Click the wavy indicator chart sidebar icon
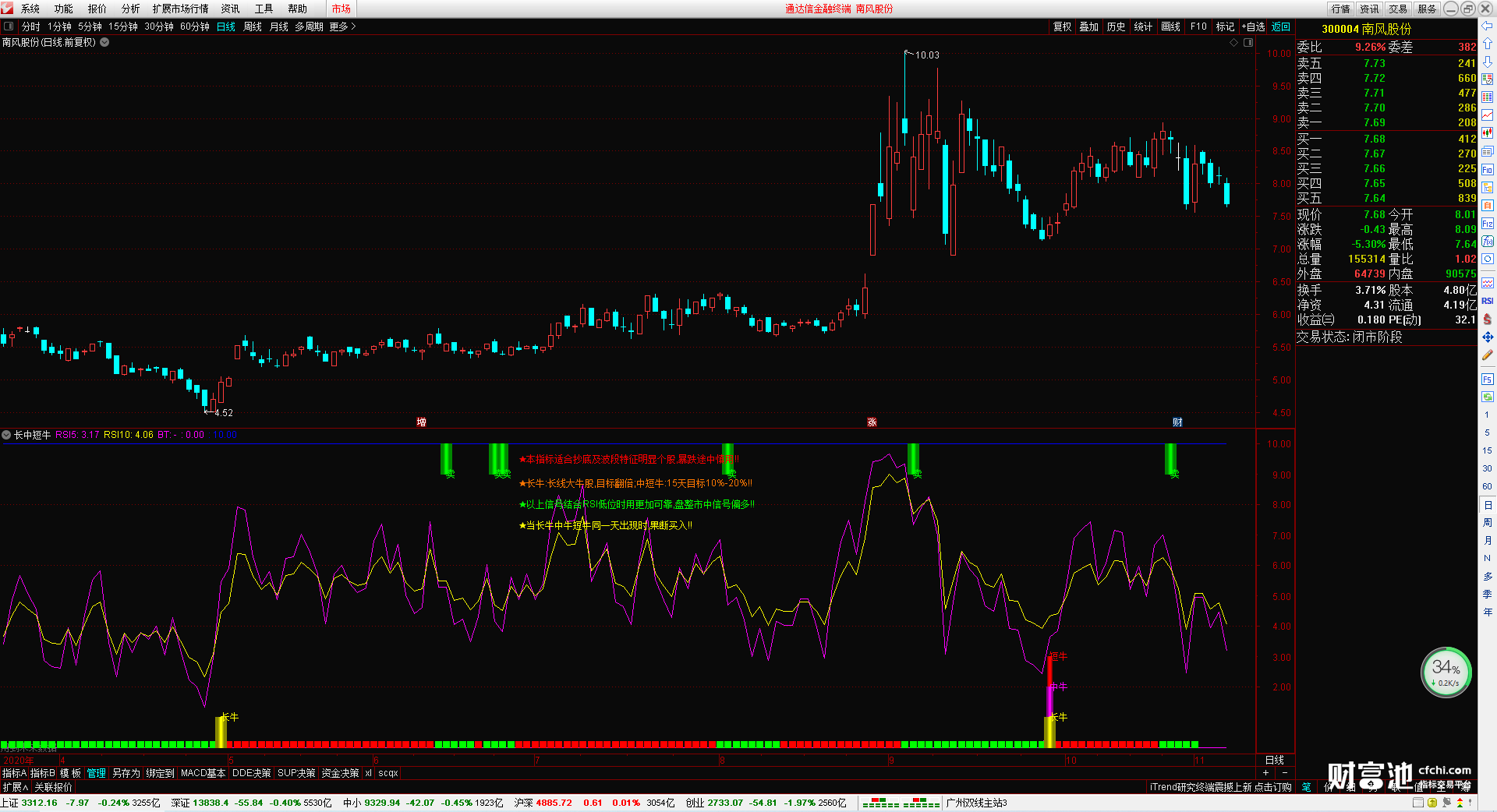 [x=1488, y=283]
